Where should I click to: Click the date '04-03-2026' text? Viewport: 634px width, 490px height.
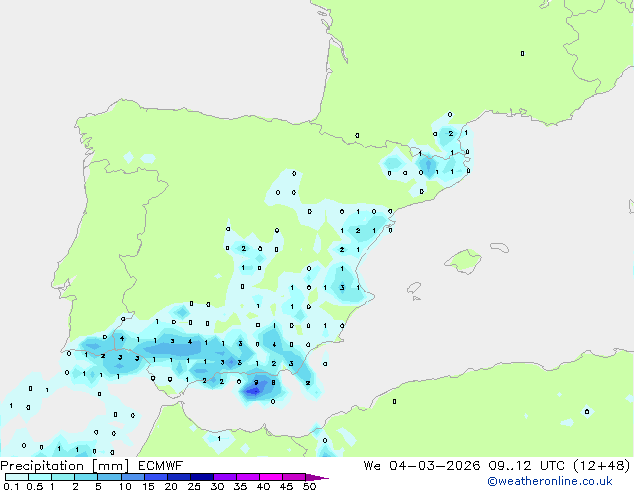point(435,466)
